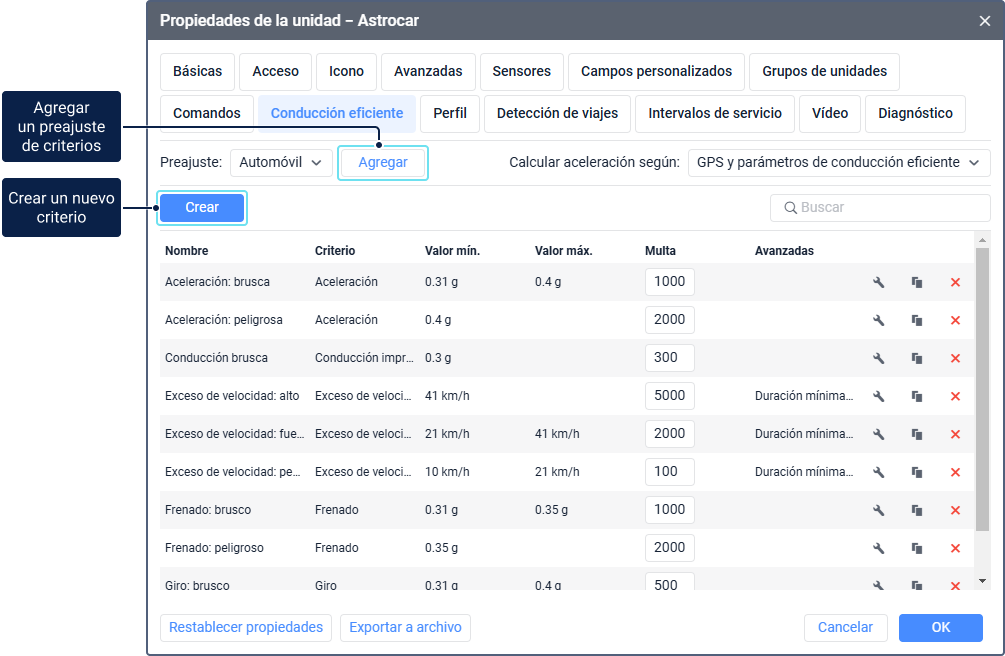Open the Detección de viajes tab
This screenshot has height=656, width=1005.
click(x=557, y=113)
